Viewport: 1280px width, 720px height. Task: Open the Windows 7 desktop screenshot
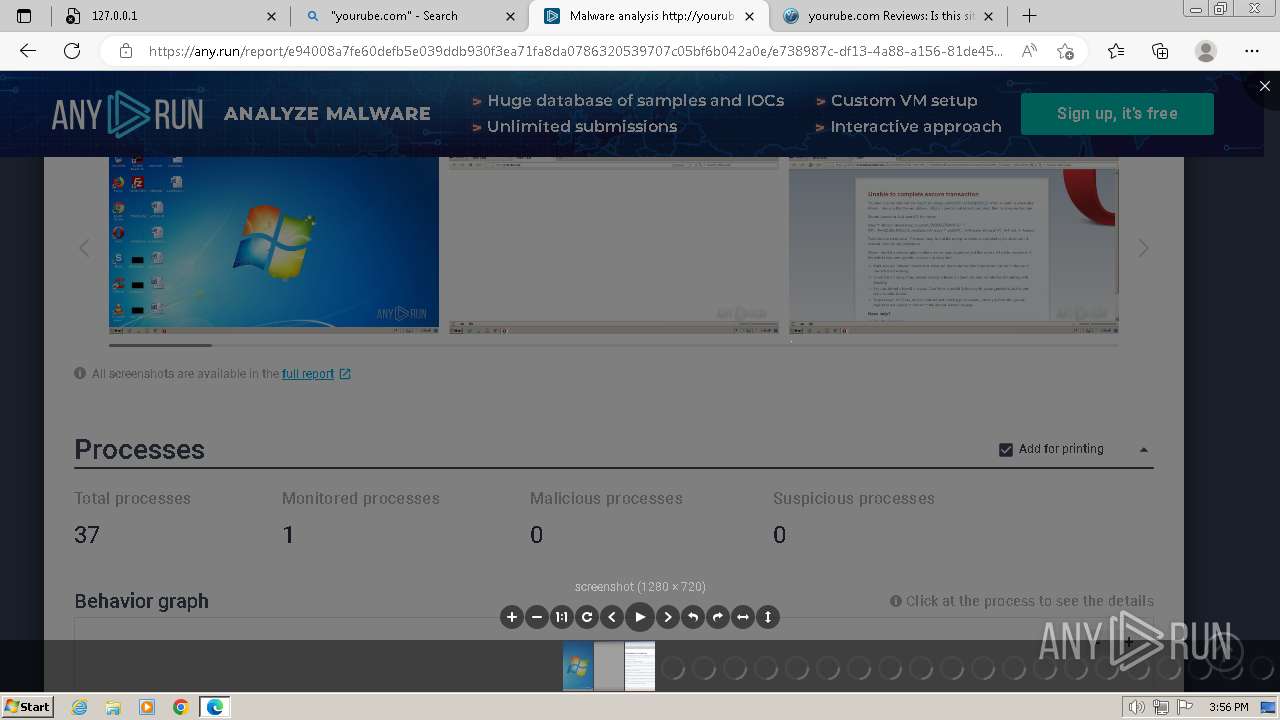click(274, 245)
